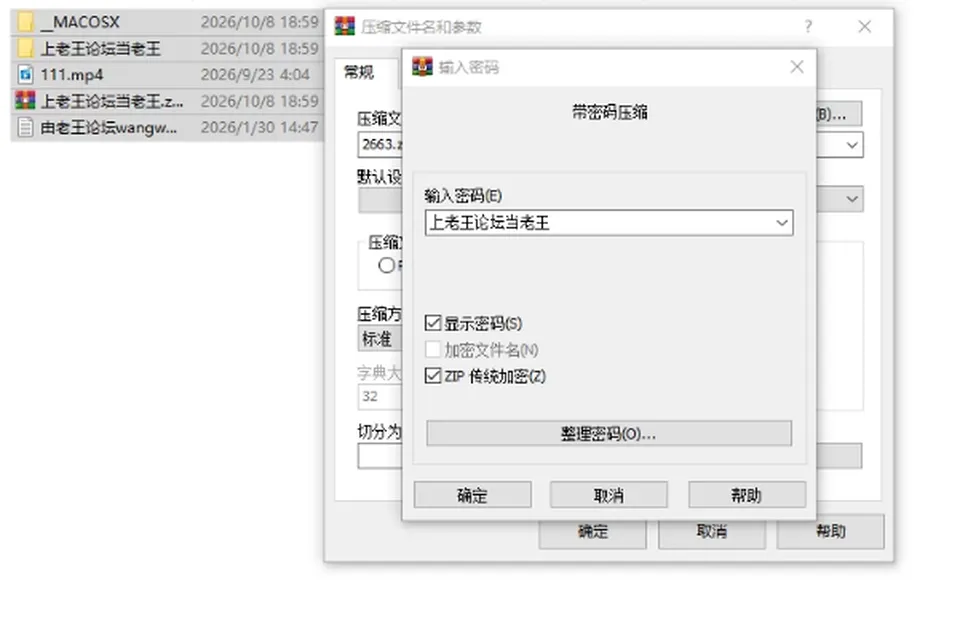Expand the archive name dropdown arrow

click(852, 145)
